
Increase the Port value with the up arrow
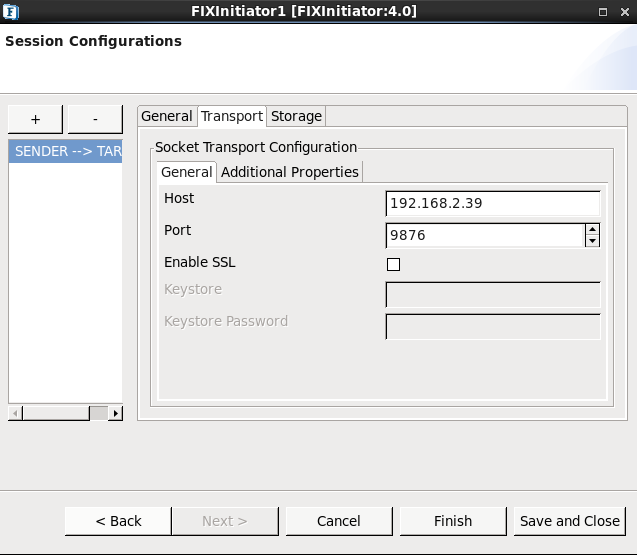[x=592, y=230]
